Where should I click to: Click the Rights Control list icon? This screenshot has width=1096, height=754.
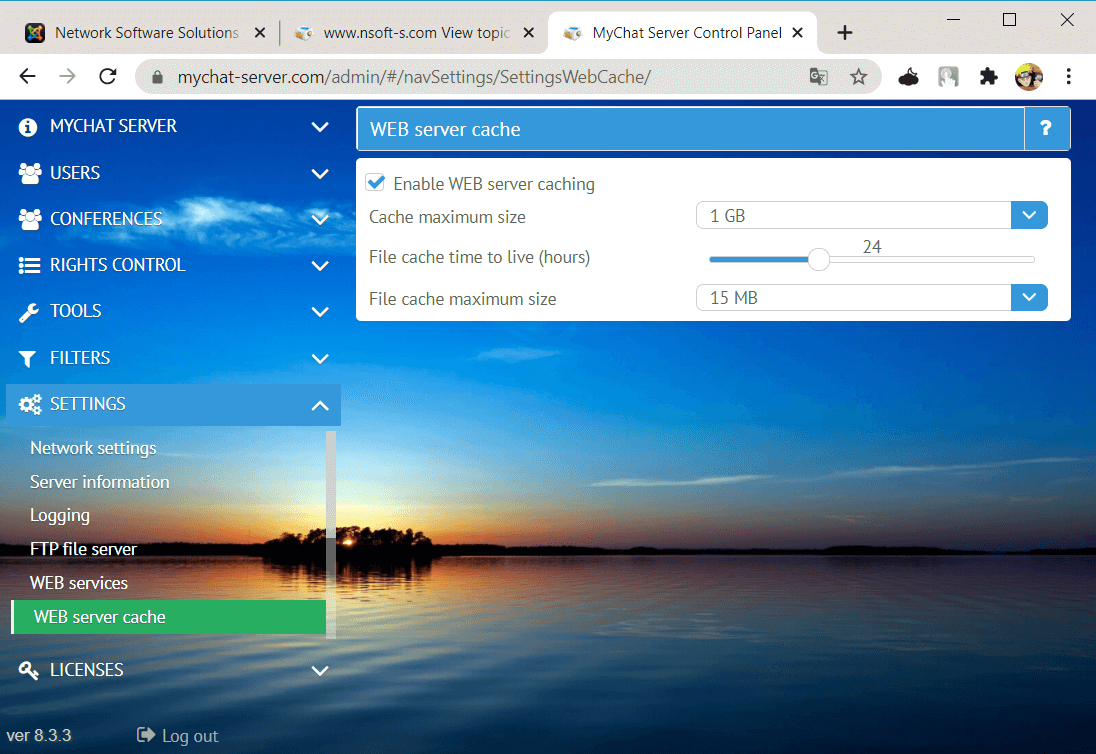tap(29, 266)
